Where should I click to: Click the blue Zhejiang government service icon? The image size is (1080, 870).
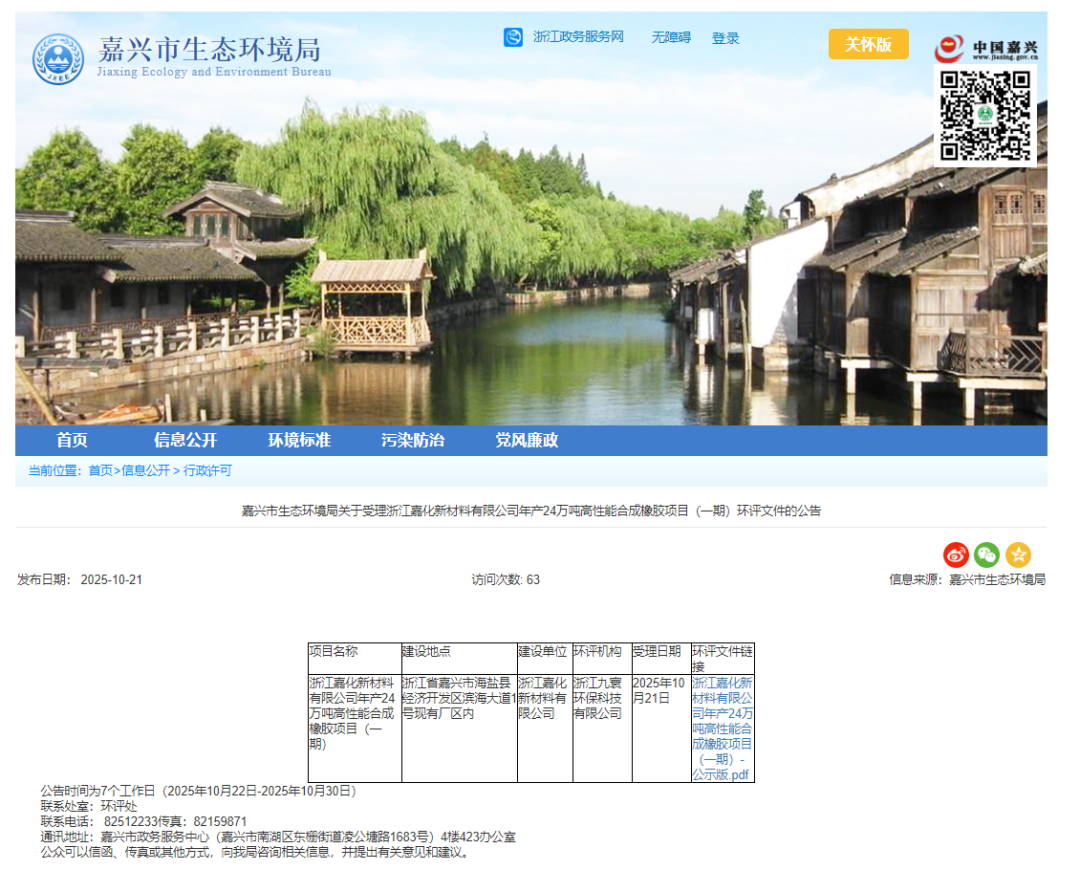click(x=513, y=37)
